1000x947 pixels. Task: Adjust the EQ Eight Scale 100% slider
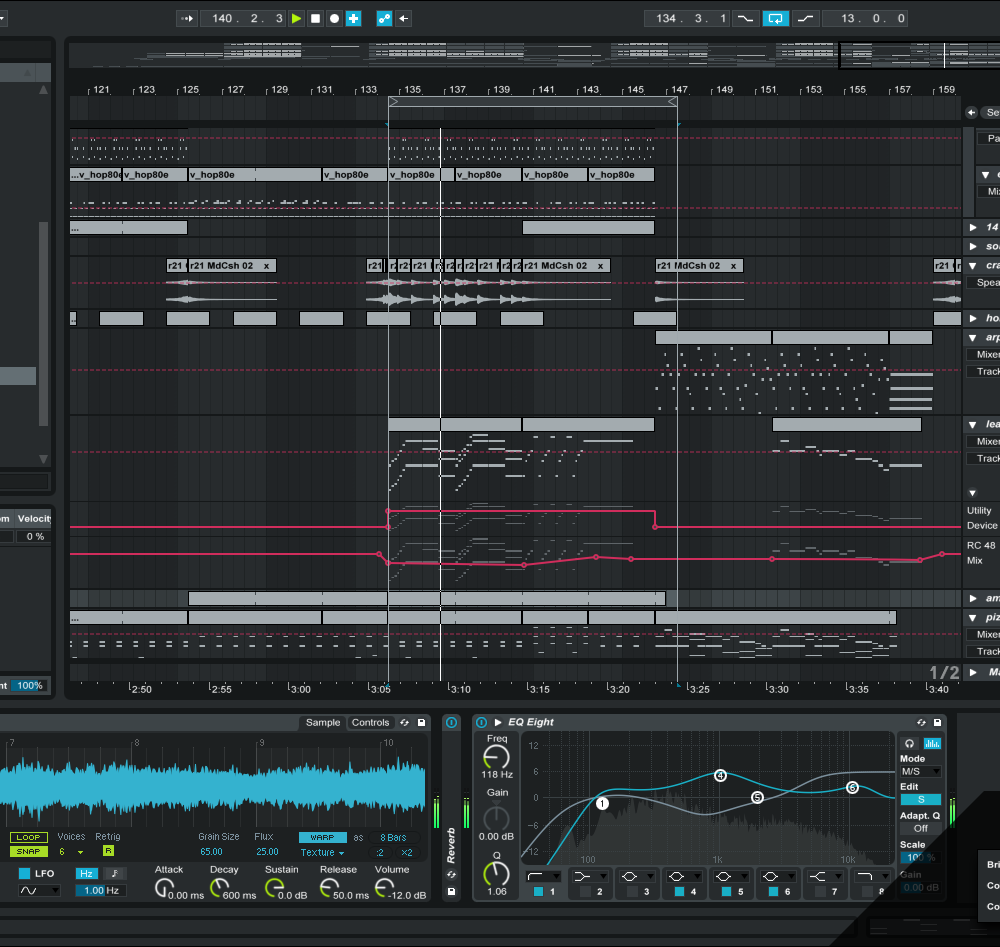(920, 858)
